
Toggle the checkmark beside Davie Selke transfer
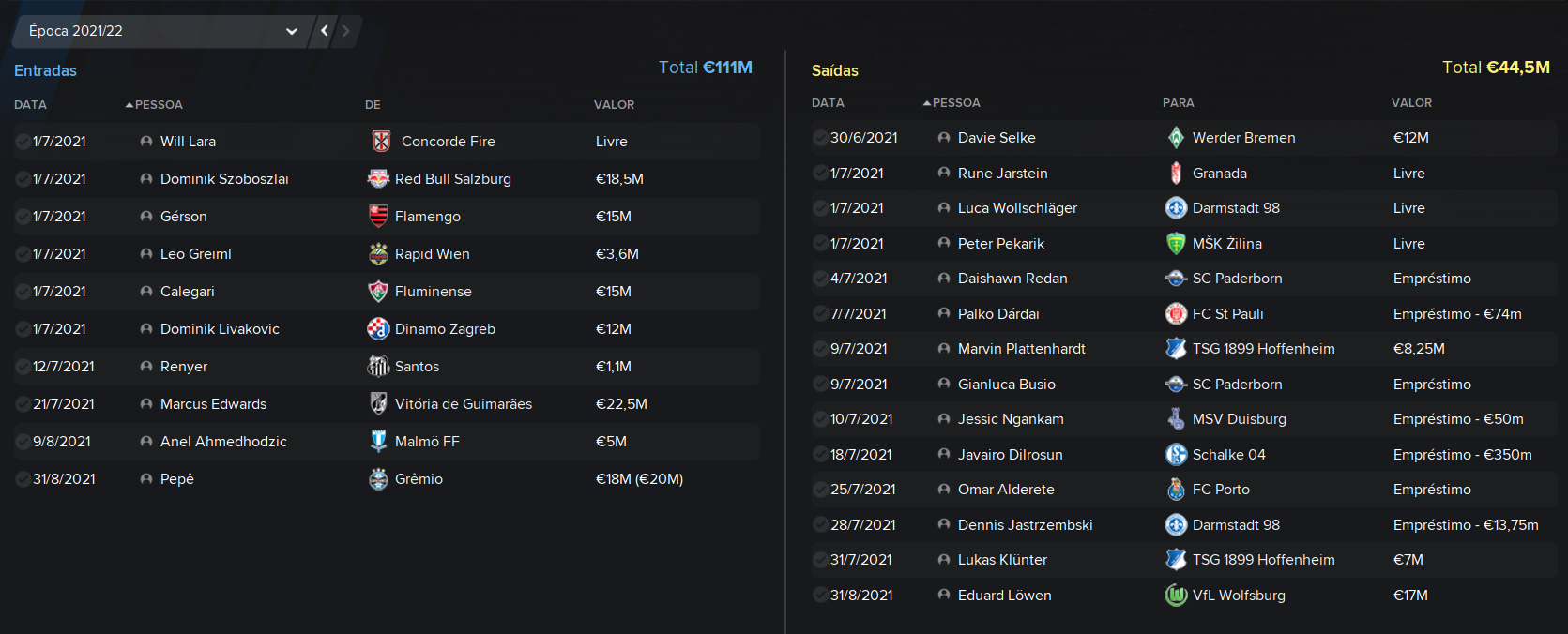click(x=820, y=137)
